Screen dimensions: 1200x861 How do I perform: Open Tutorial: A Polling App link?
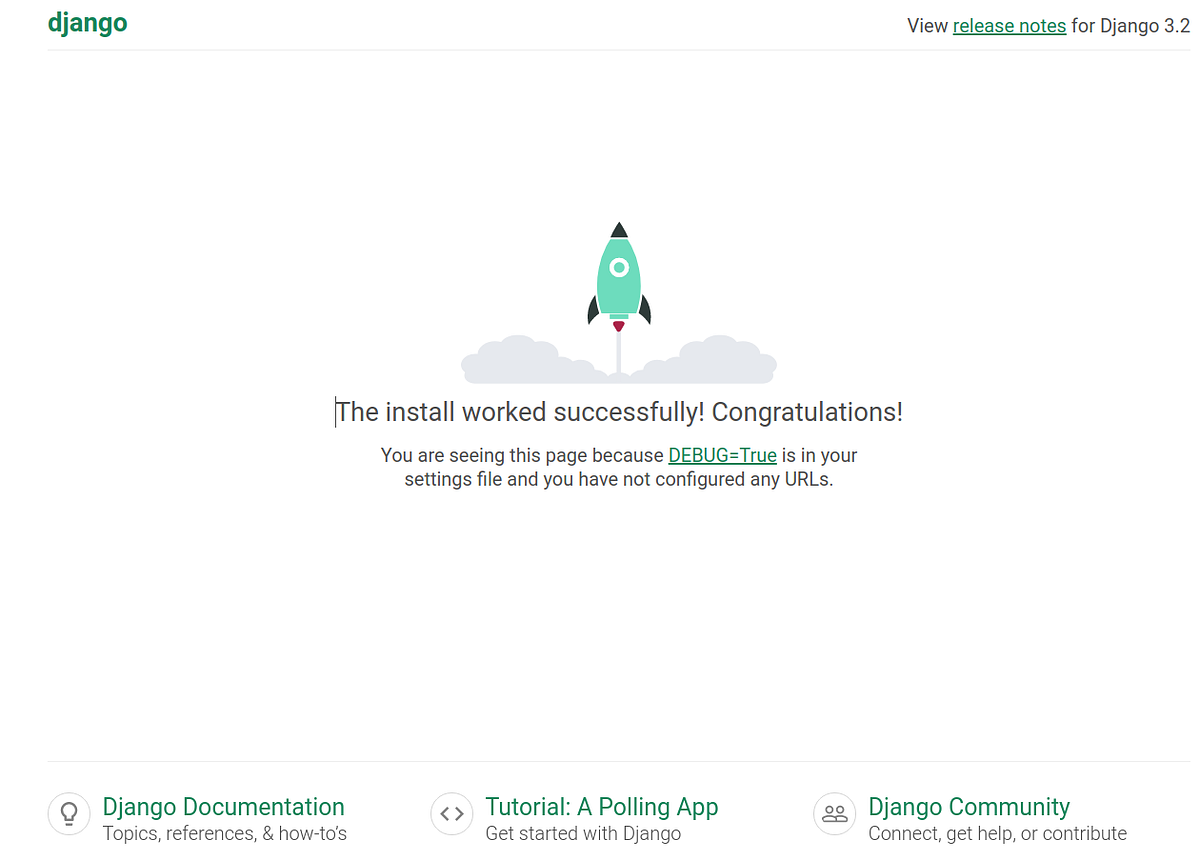[602, 807]
